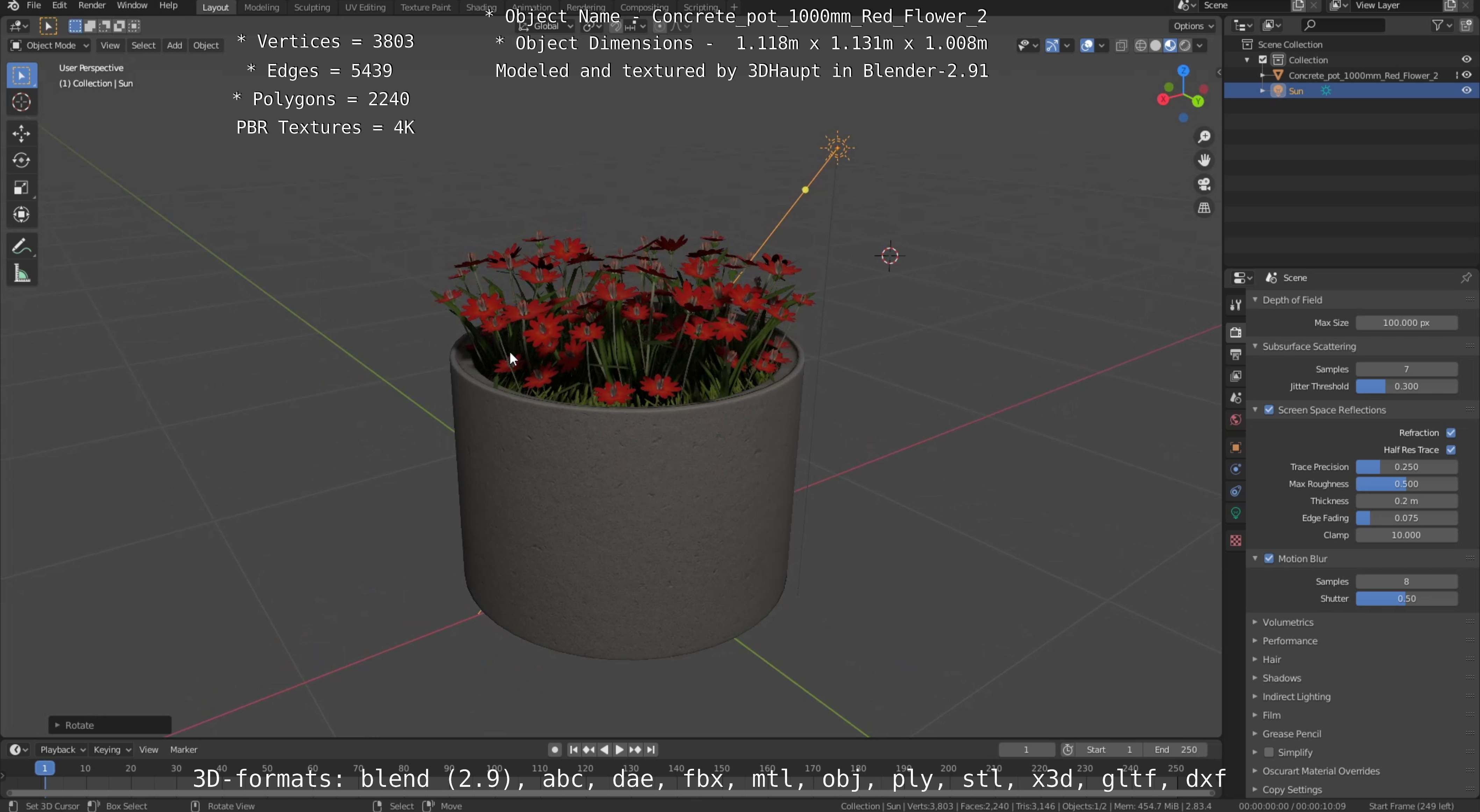Open the Texture properties tab

click(1235, 540)
